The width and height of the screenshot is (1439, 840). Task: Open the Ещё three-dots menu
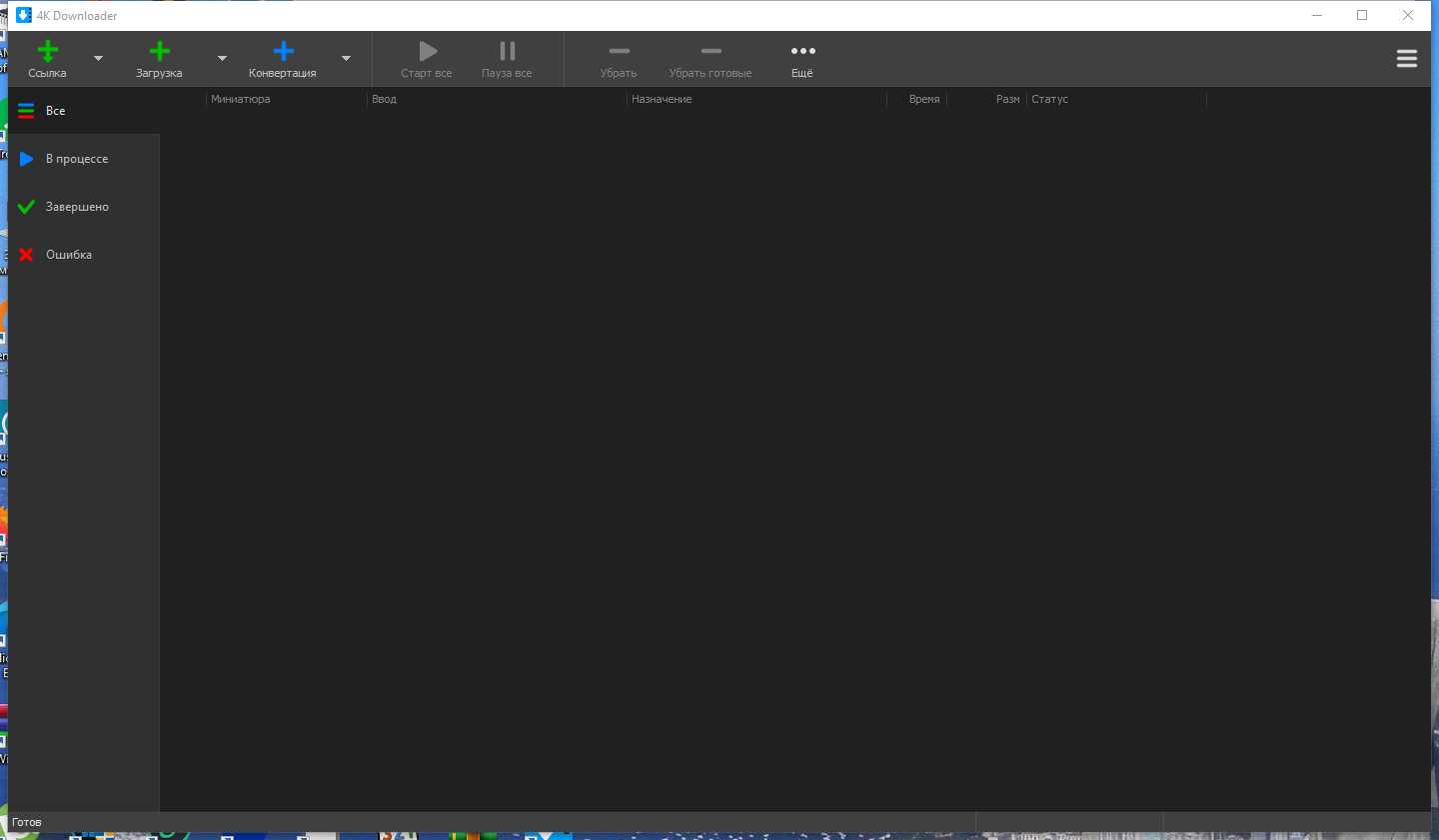tap(802, 59)
